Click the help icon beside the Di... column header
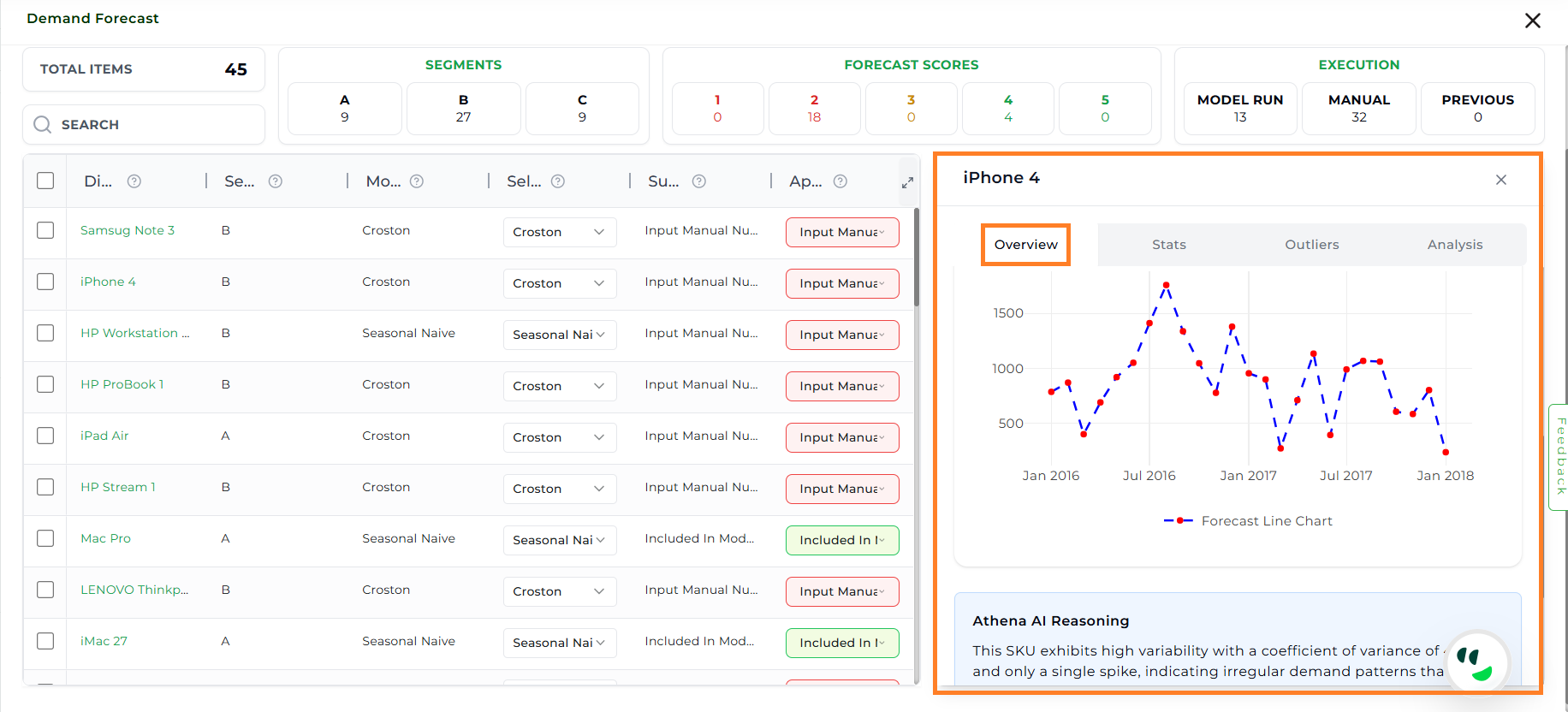This screenshot has width=1568, height=712. [x=134, y=181]
